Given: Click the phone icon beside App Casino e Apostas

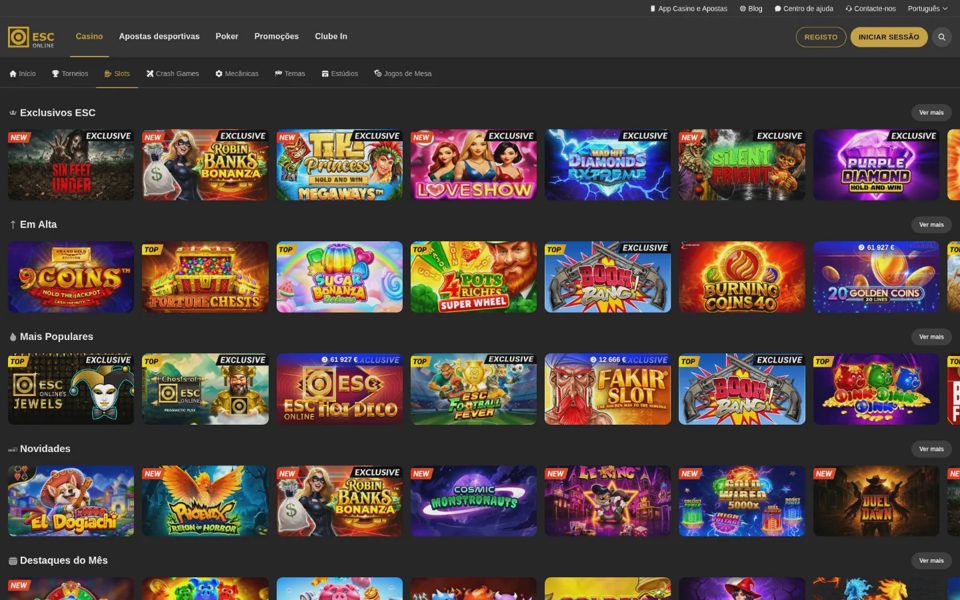Looking at the screenshot, I should click(653, 9).
